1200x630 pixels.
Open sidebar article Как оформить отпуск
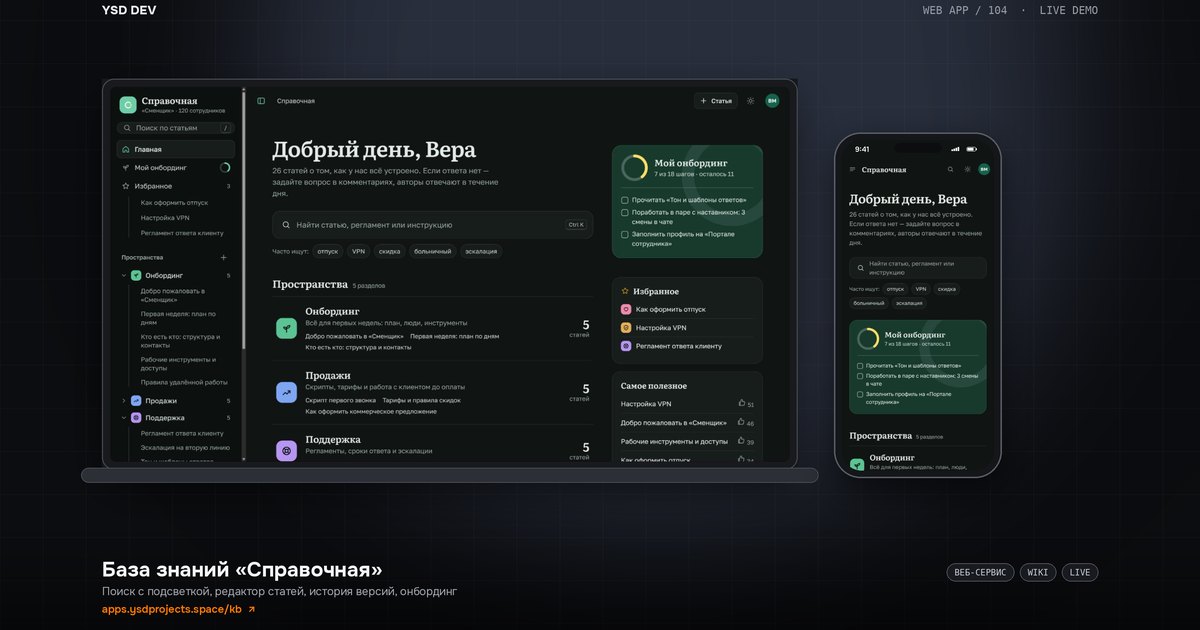pos(174,202)
